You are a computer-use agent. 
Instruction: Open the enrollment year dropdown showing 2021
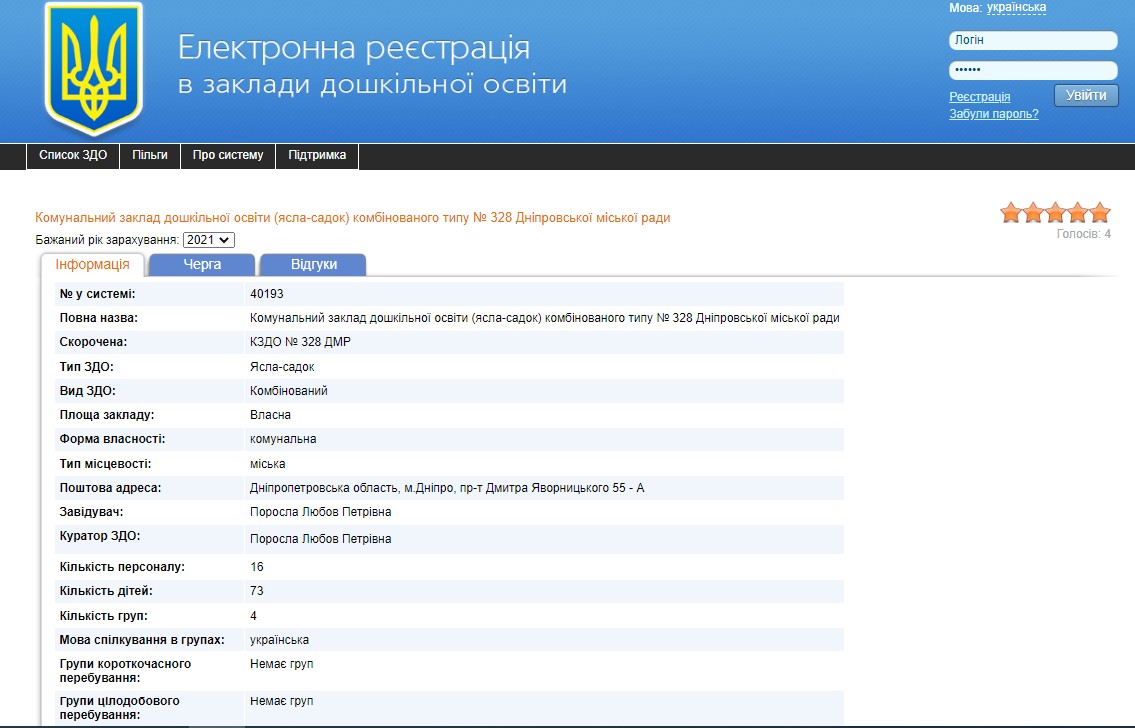(x=208, y=240)
